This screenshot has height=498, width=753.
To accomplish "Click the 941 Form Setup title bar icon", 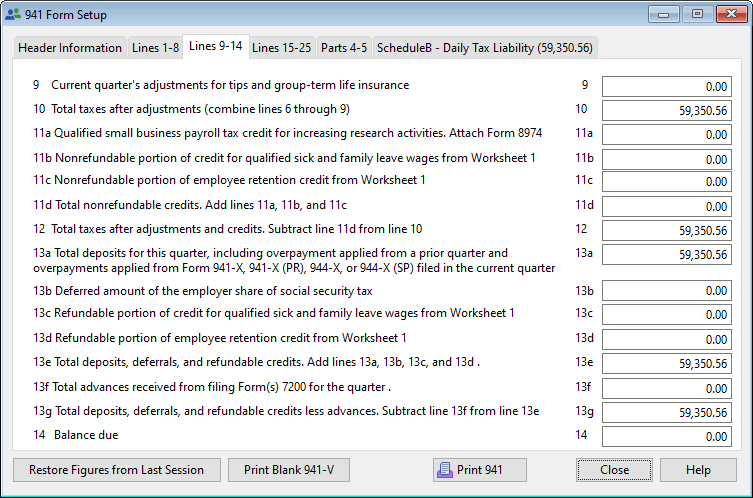I will [x=13, y=15].
